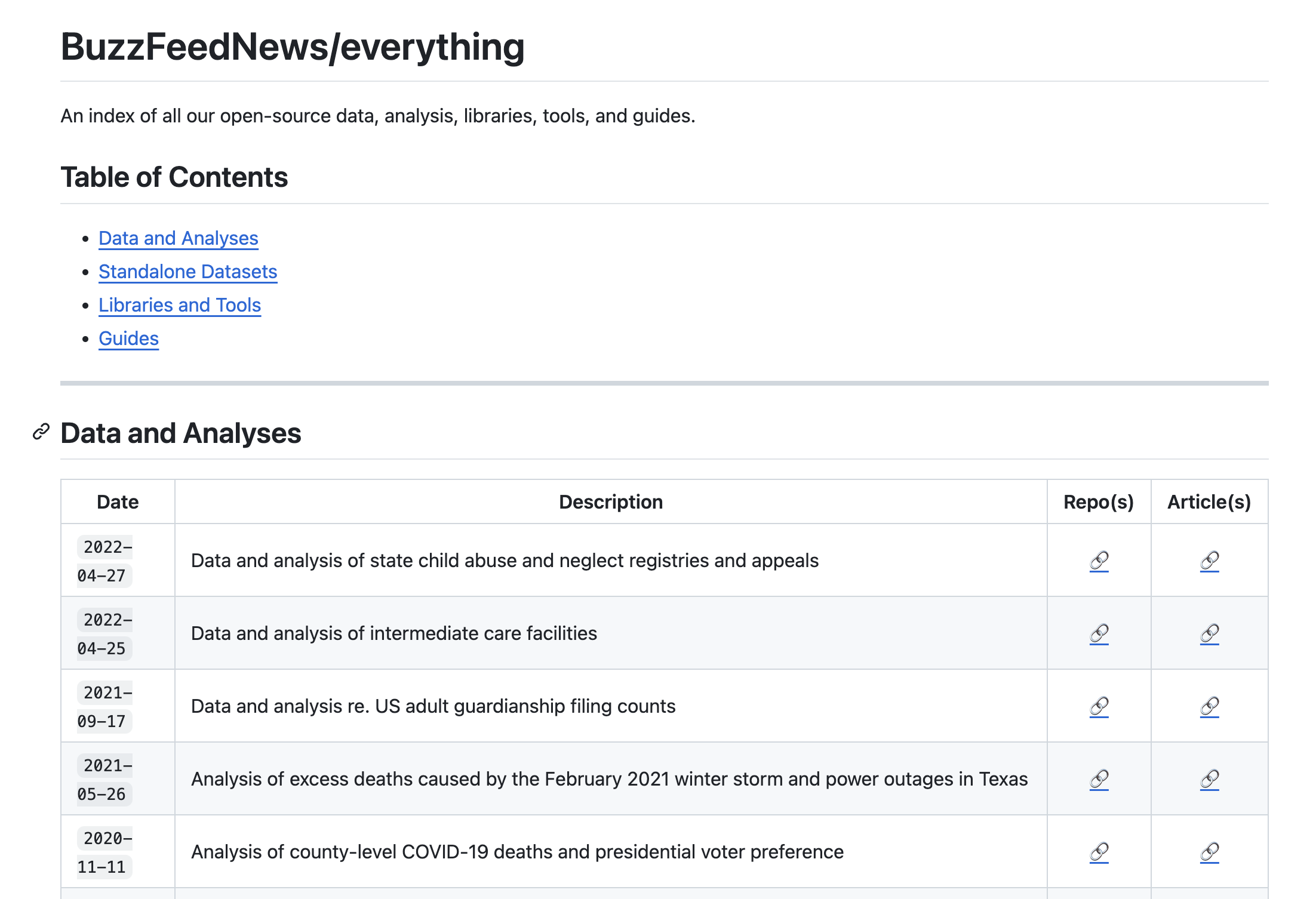1316x899 pixels.
Task: Open repo link for COVID-19 voter preference analysis
Action: point(1098,852)
